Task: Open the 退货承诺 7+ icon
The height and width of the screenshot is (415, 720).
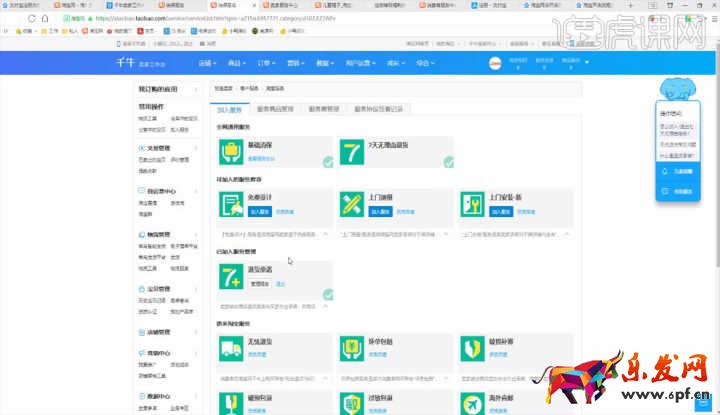Action: [x=231, y=277]
